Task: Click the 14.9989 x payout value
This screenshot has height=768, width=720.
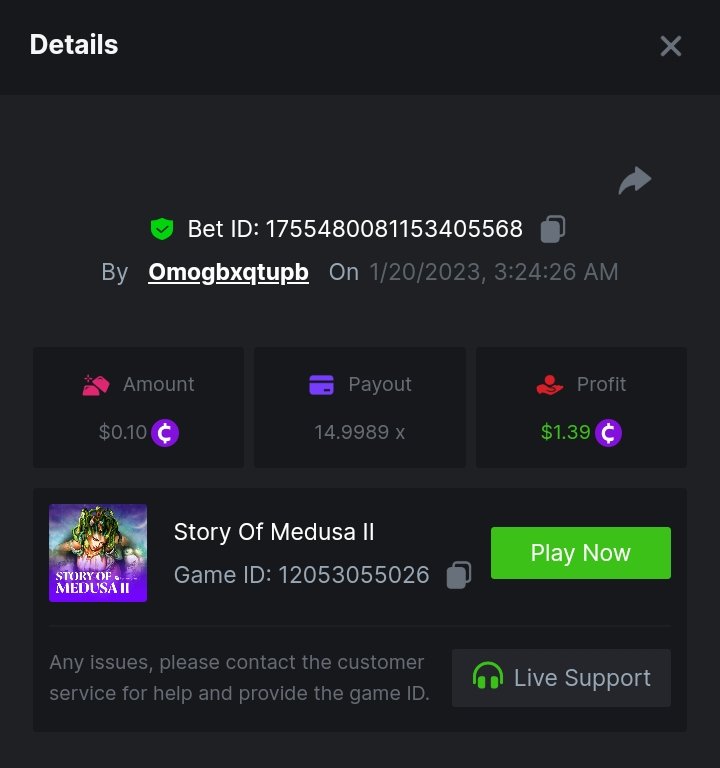Action: (359, 433)
